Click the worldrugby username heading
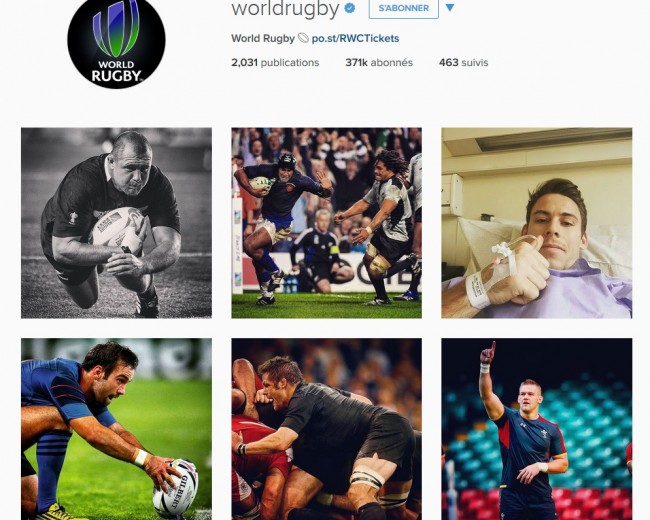Viewport: 650px width, 520px height. pos(285,9)
